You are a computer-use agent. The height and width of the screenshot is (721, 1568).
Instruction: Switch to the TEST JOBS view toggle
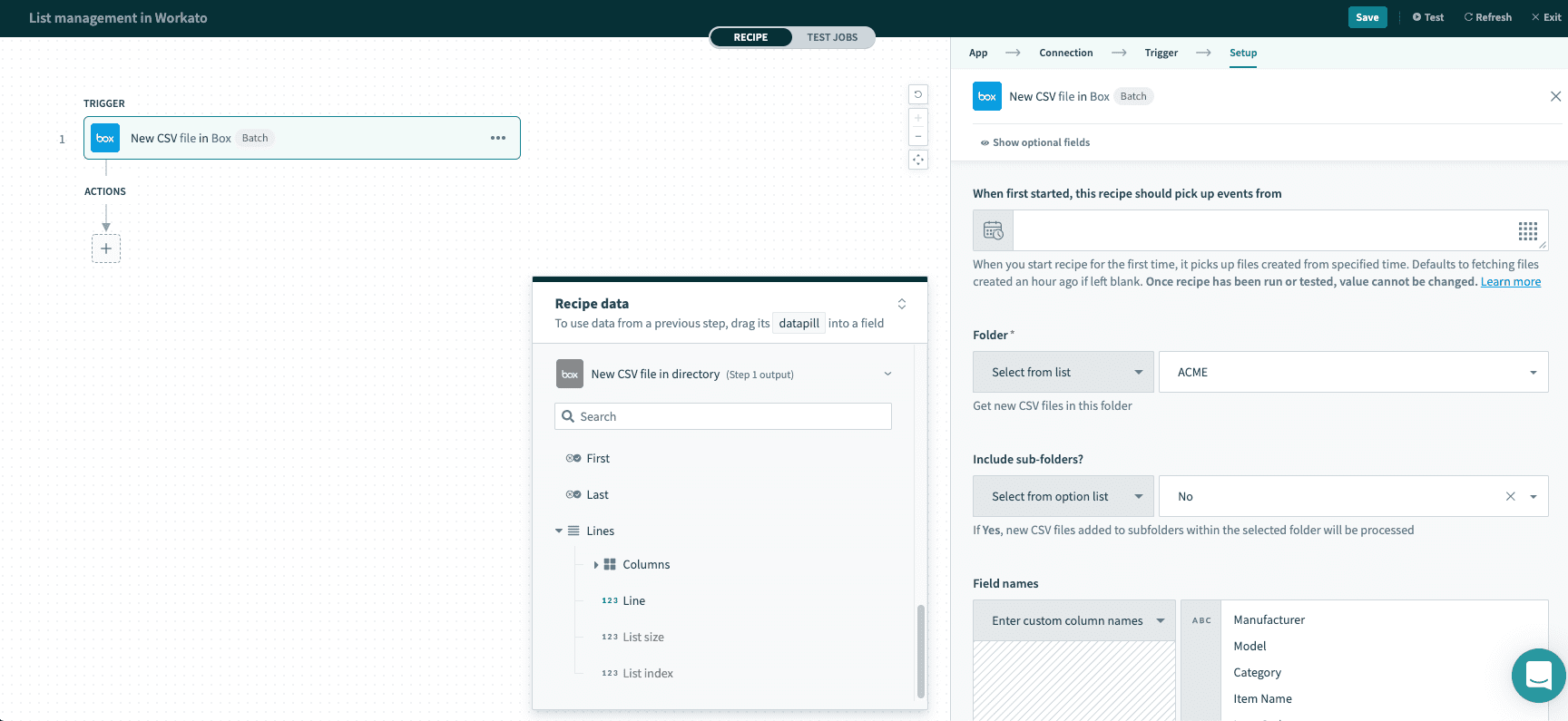832,37
